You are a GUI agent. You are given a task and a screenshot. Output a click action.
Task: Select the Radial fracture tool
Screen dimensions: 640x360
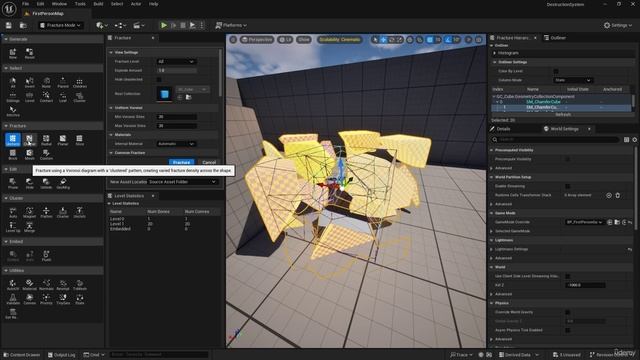[x=46, y=140]
